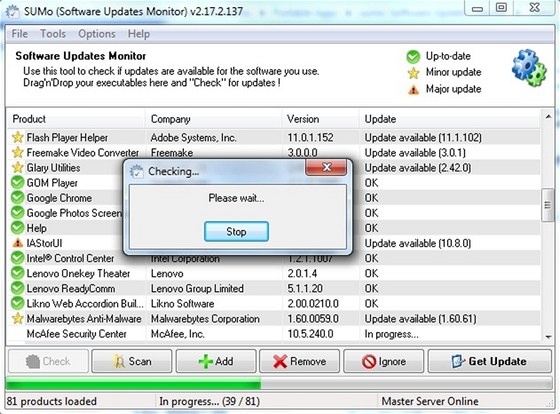Click the green check icon for Intel Control Center
The height and width of the screenshot is (414, 560).
[x=18, y=258]
